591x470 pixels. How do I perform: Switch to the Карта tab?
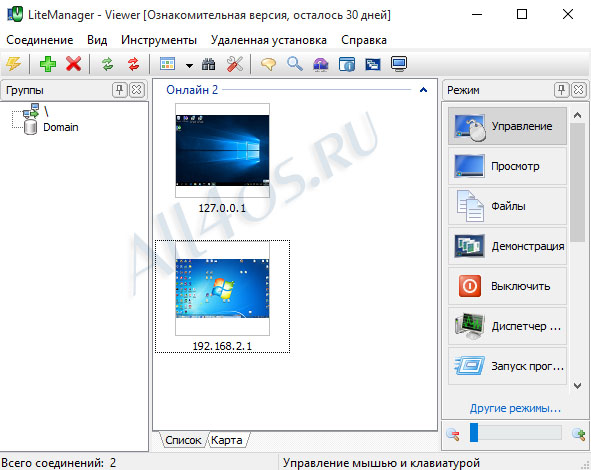[227, 440]
